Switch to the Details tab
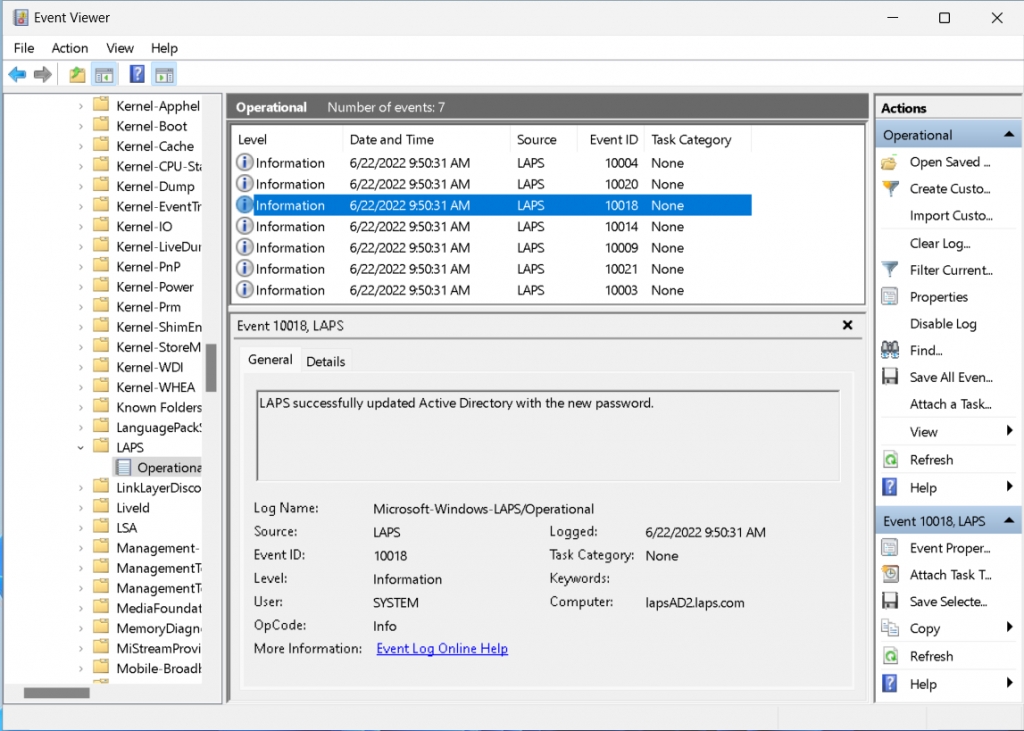The width and height of the screenshot is (1024, 731). tap(326, 361)
